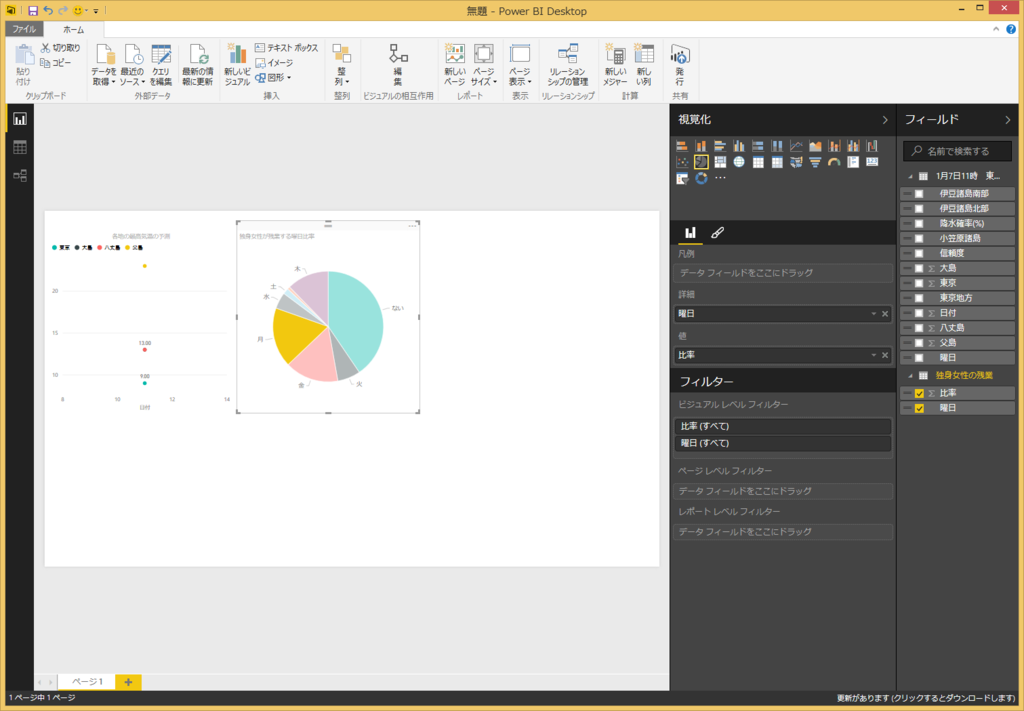
Task: Select the stacked column chart visualization
Action: coord(701,146)
